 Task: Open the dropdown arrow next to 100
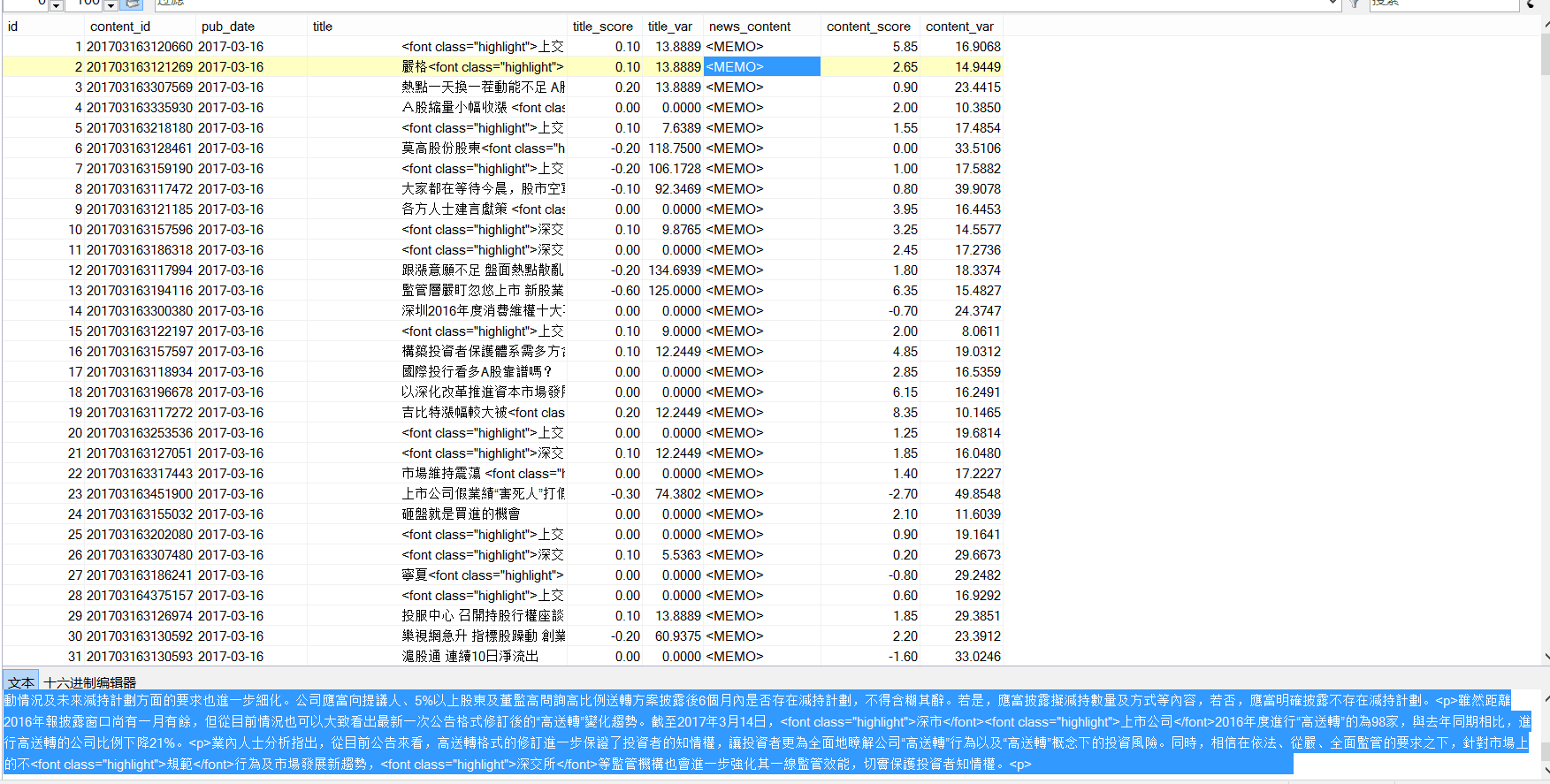click(x=111, y=5)
